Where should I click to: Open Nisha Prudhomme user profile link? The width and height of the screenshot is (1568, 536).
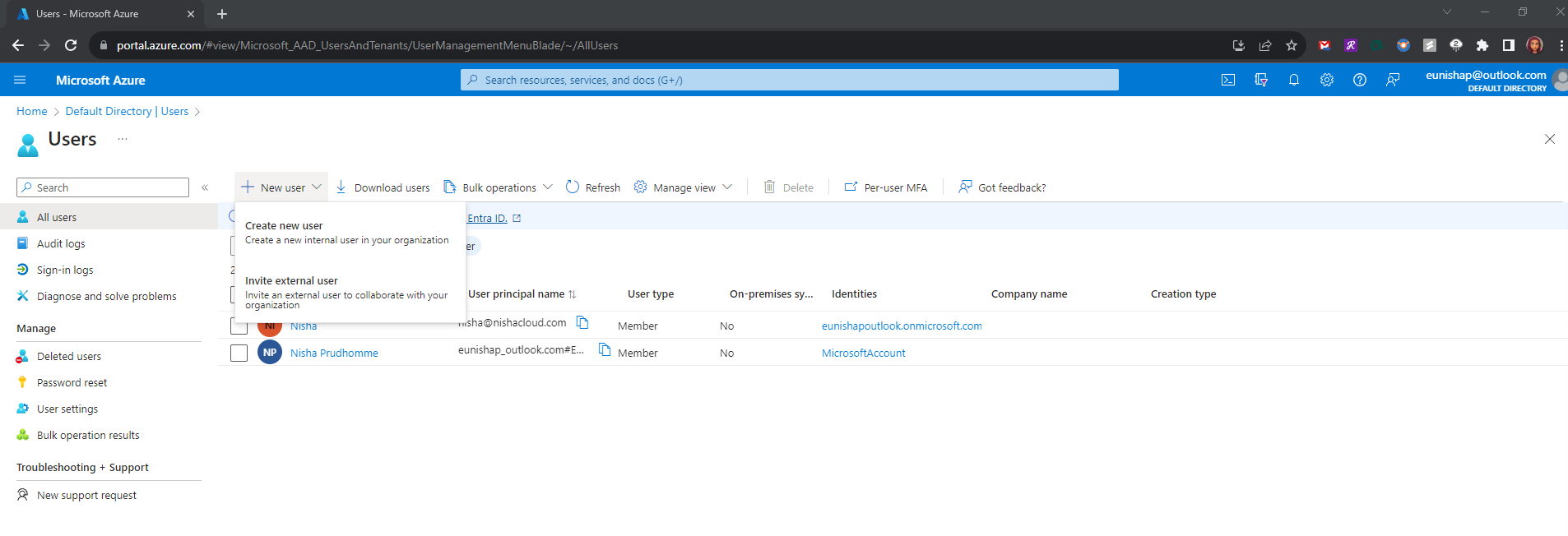(x=334, y=353)
